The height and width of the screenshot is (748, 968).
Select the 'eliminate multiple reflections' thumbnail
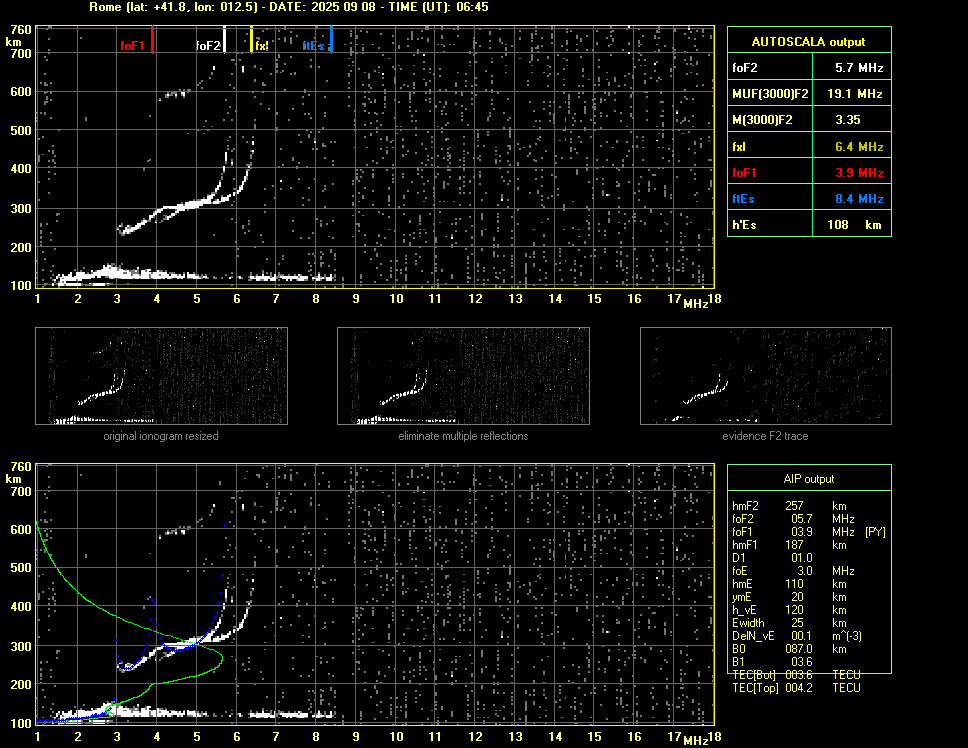[463, 376]
